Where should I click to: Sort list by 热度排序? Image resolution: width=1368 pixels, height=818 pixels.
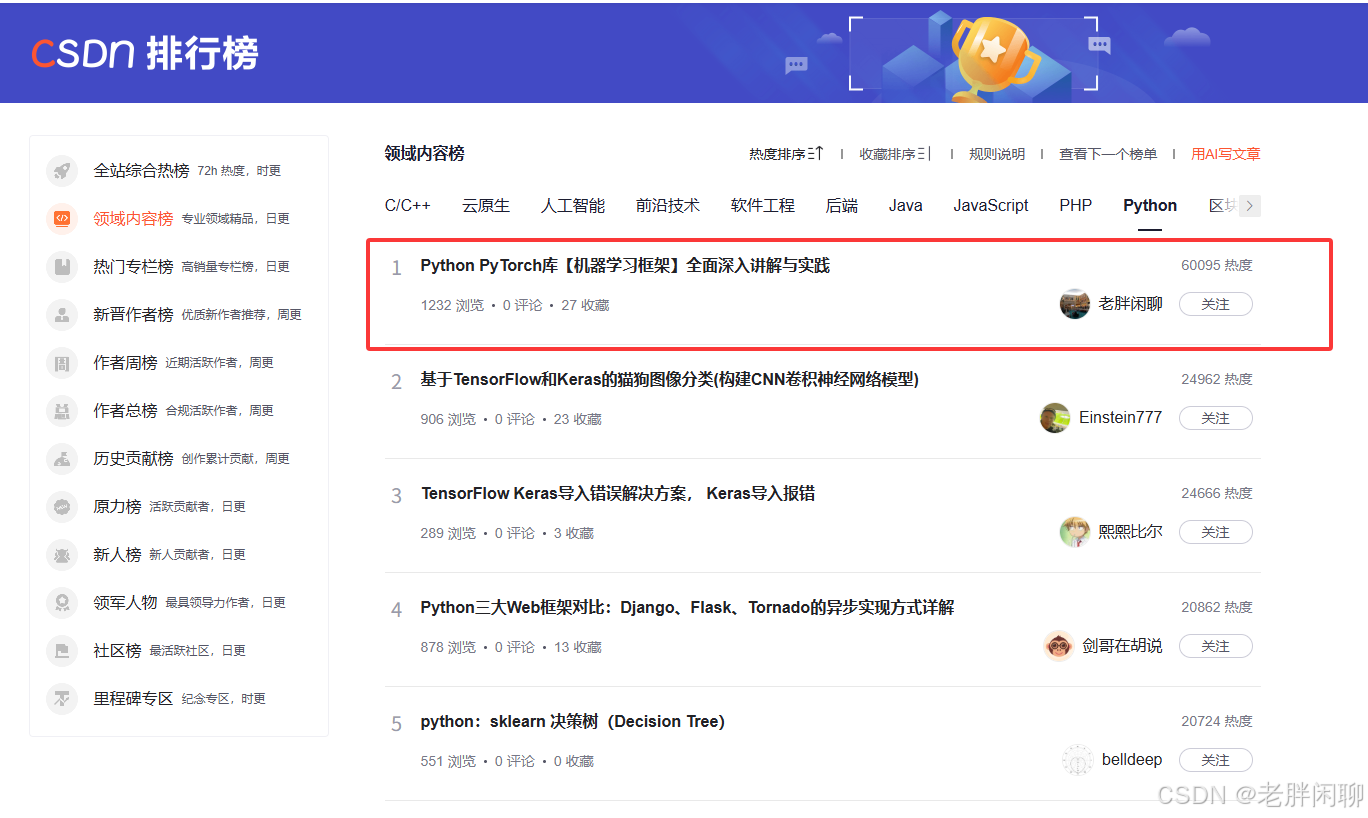click(786, 154)
